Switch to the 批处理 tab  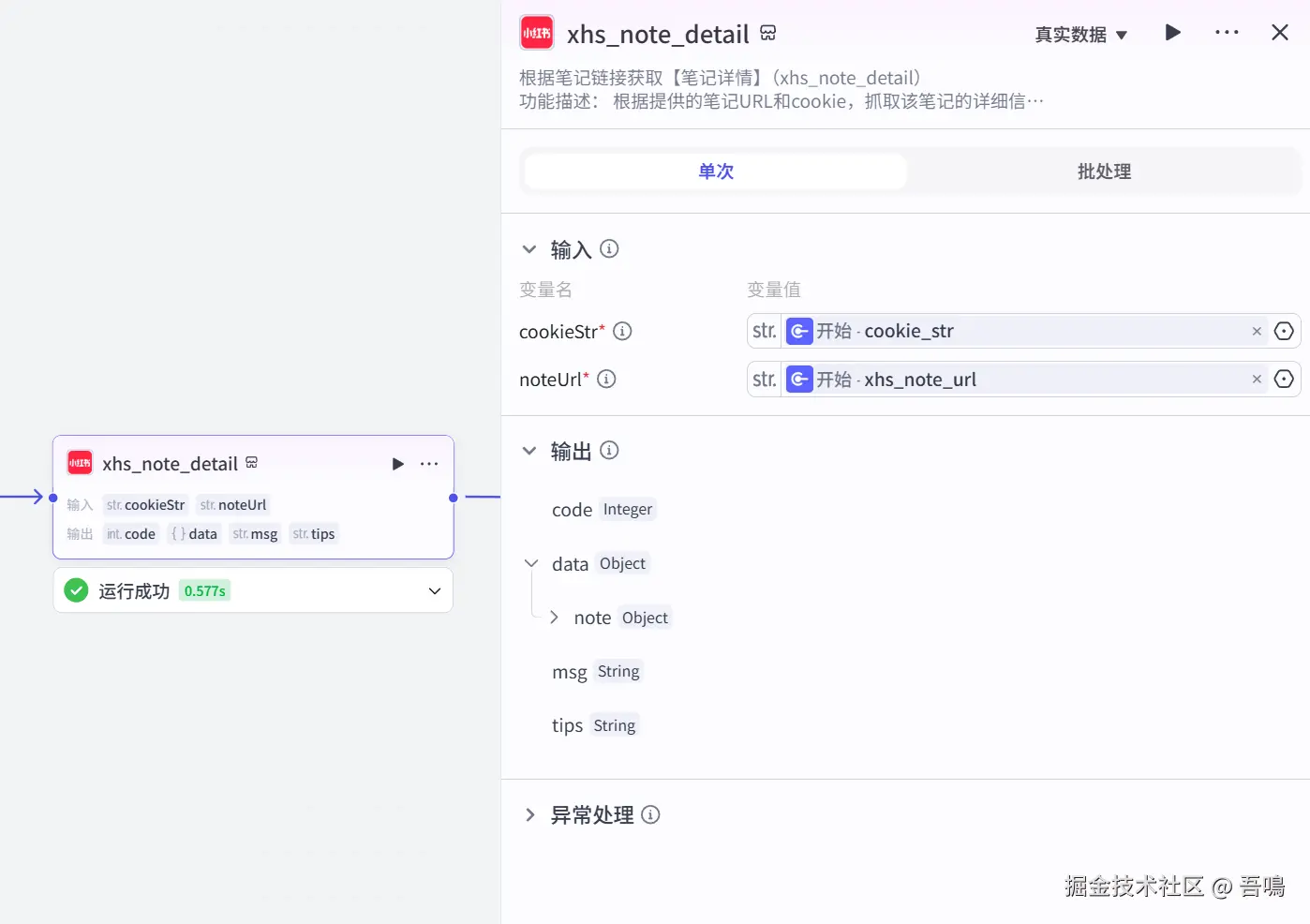1104,171
